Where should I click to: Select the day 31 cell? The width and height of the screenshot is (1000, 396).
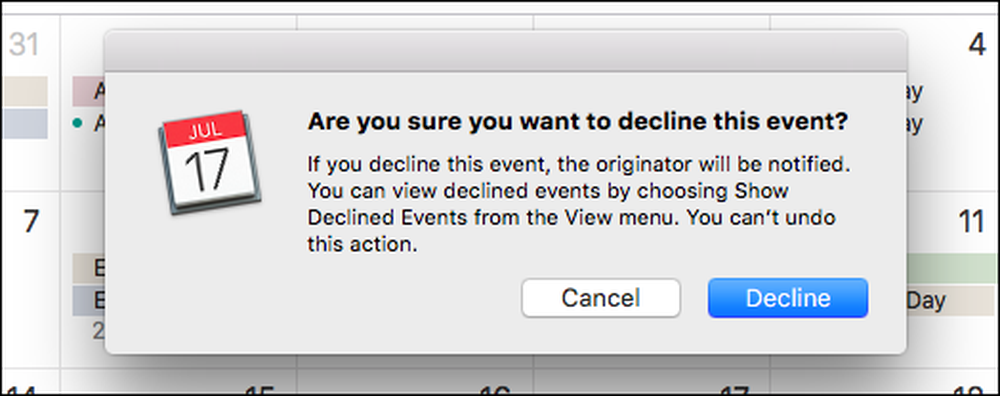(x=30, y=102)
